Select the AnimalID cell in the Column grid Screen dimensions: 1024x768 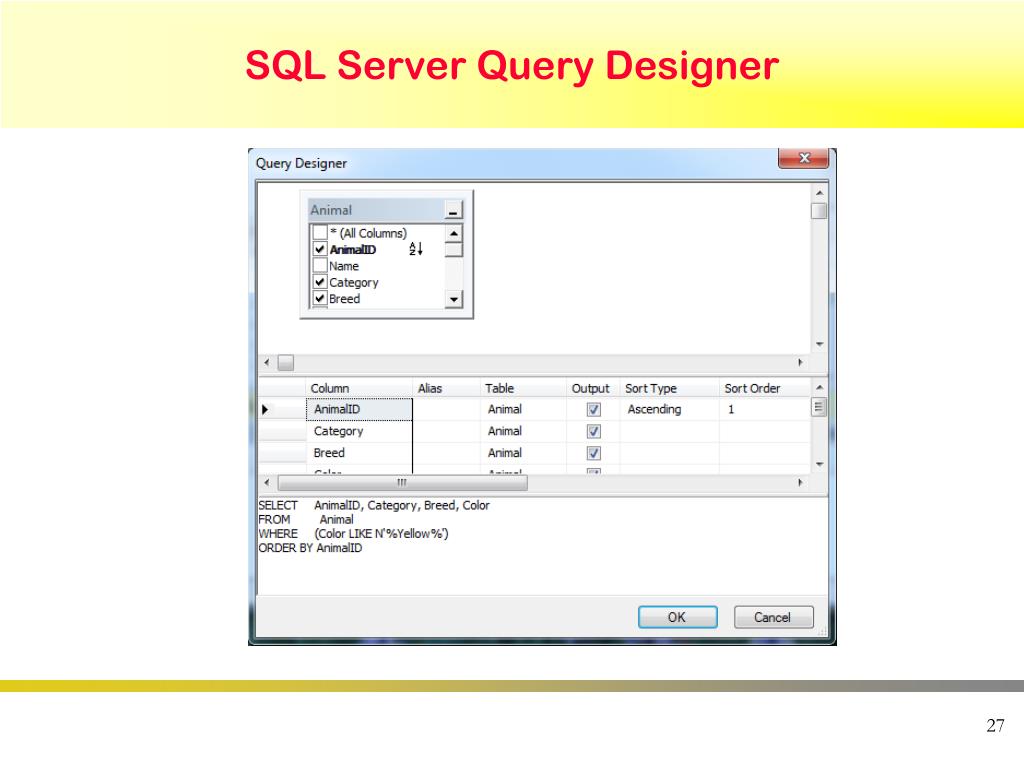pos(359,409)
